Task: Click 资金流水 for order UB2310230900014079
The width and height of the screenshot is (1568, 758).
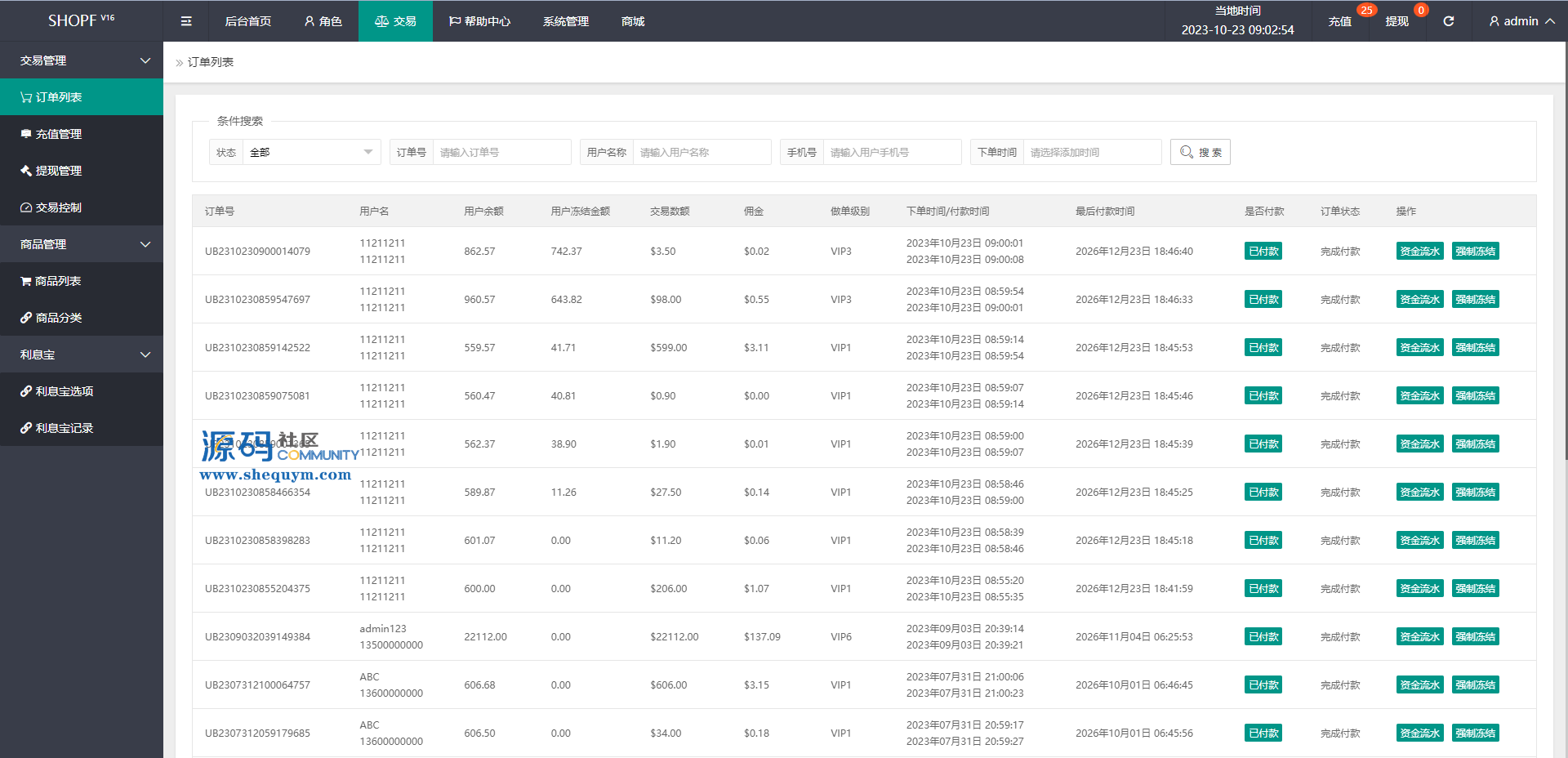Action: pyautogui.click(x=1419, y=252)
